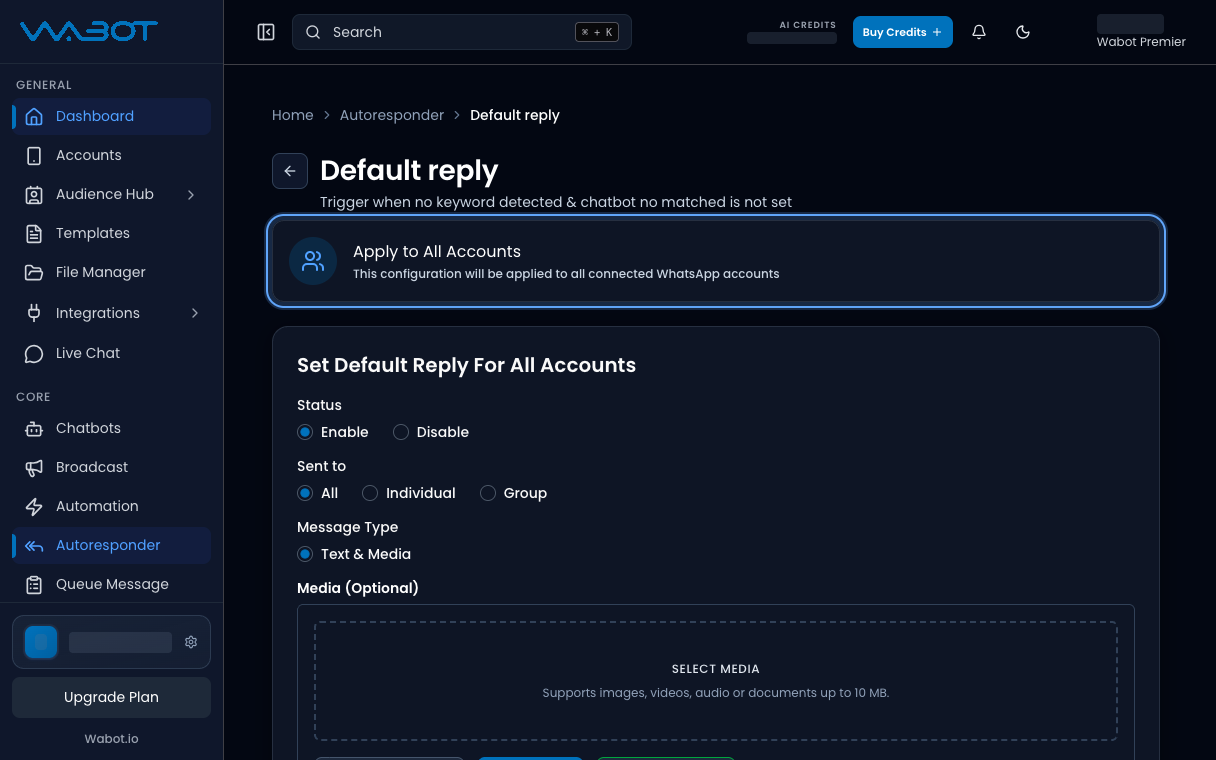The height and width of the screenshot is (760, 1216).
Task: Click the Automation lightning icon
Action: [34, 506]
